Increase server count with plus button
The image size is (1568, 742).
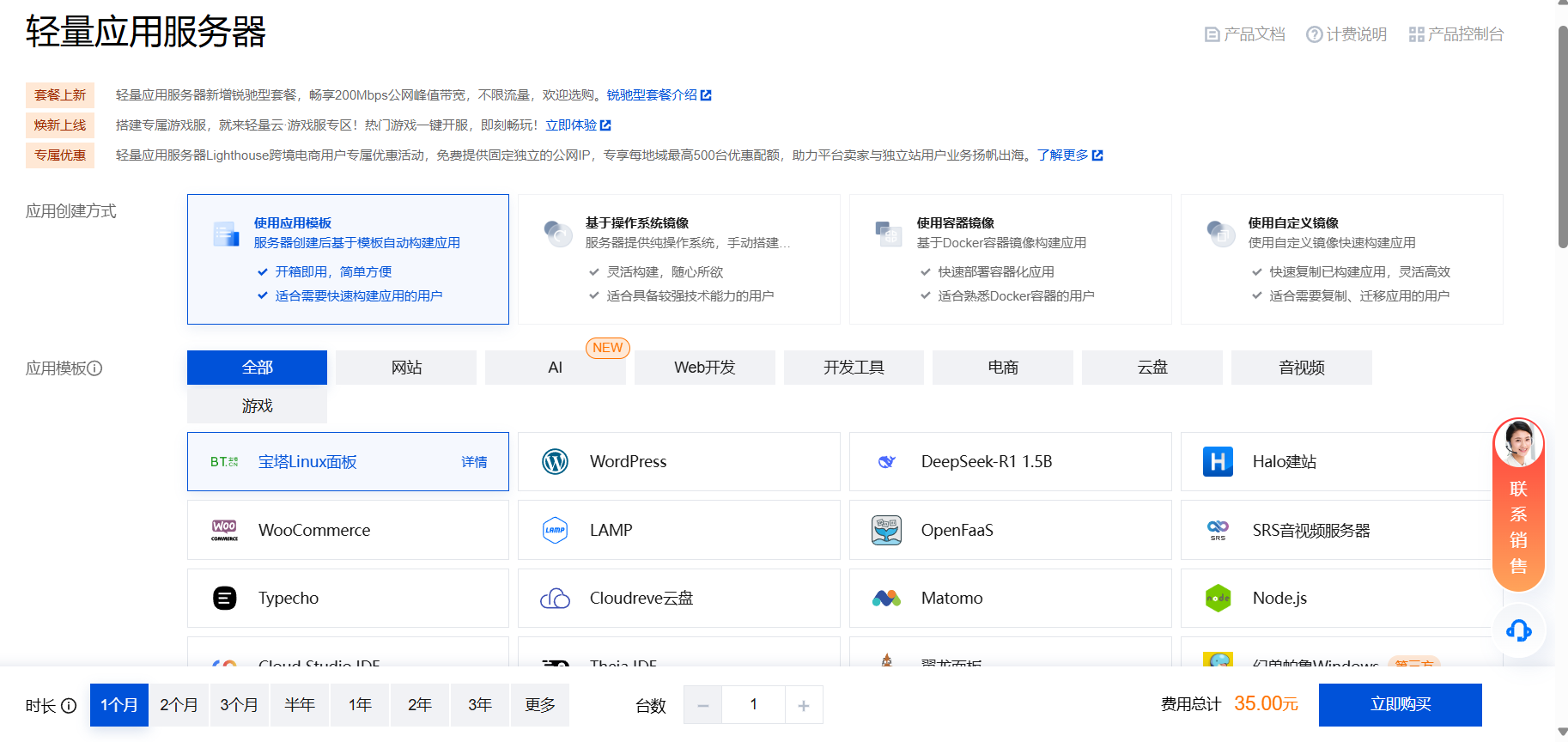[804, 705]
